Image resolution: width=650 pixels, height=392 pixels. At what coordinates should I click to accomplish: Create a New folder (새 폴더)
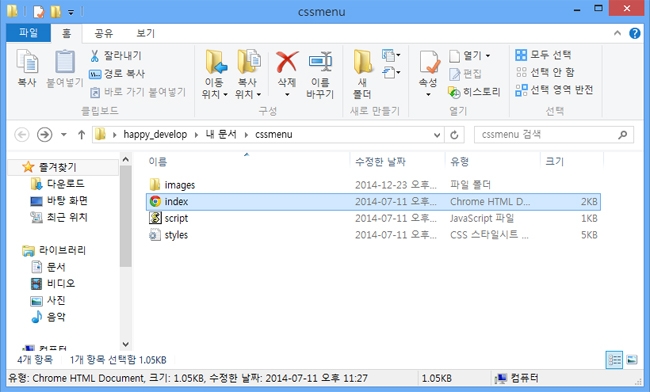pos(362,74)
